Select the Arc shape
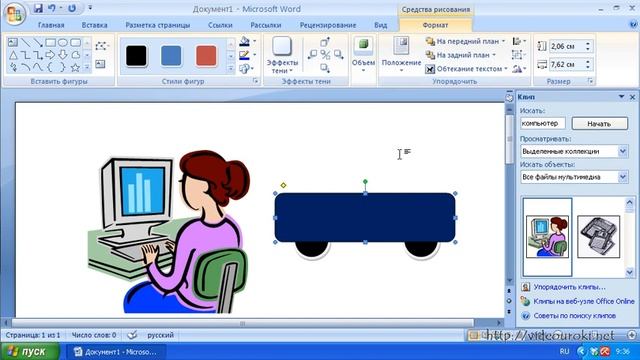The width and height of the screenshot is (640, 360). point(26,67)
